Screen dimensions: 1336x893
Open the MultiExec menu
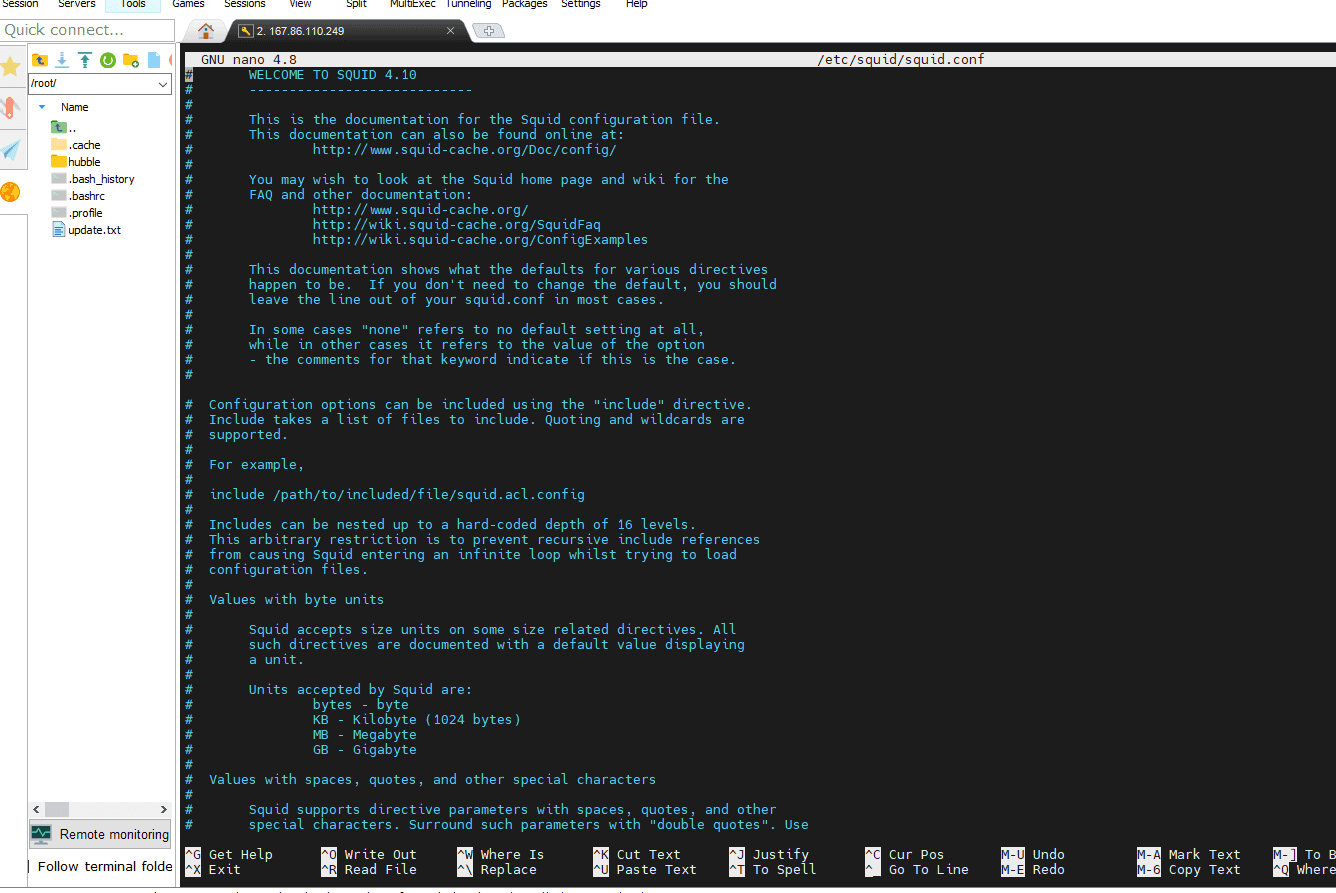413,4
